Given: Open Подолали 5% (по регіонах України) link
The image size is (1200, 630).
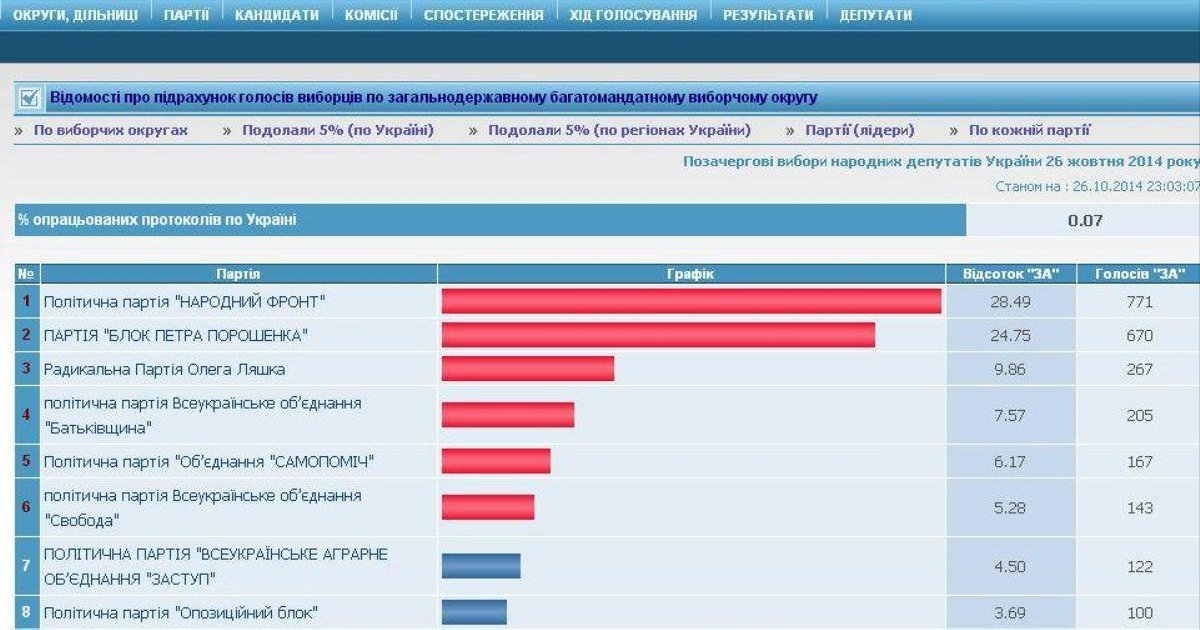Looking at the screenshot, I should (619, 130).
